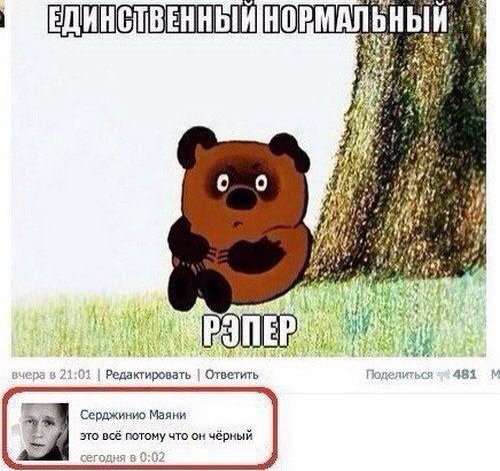Open post timestamp вчера в 21:01
The height and width of the screenshot is (471, 500).
(51, 375)
